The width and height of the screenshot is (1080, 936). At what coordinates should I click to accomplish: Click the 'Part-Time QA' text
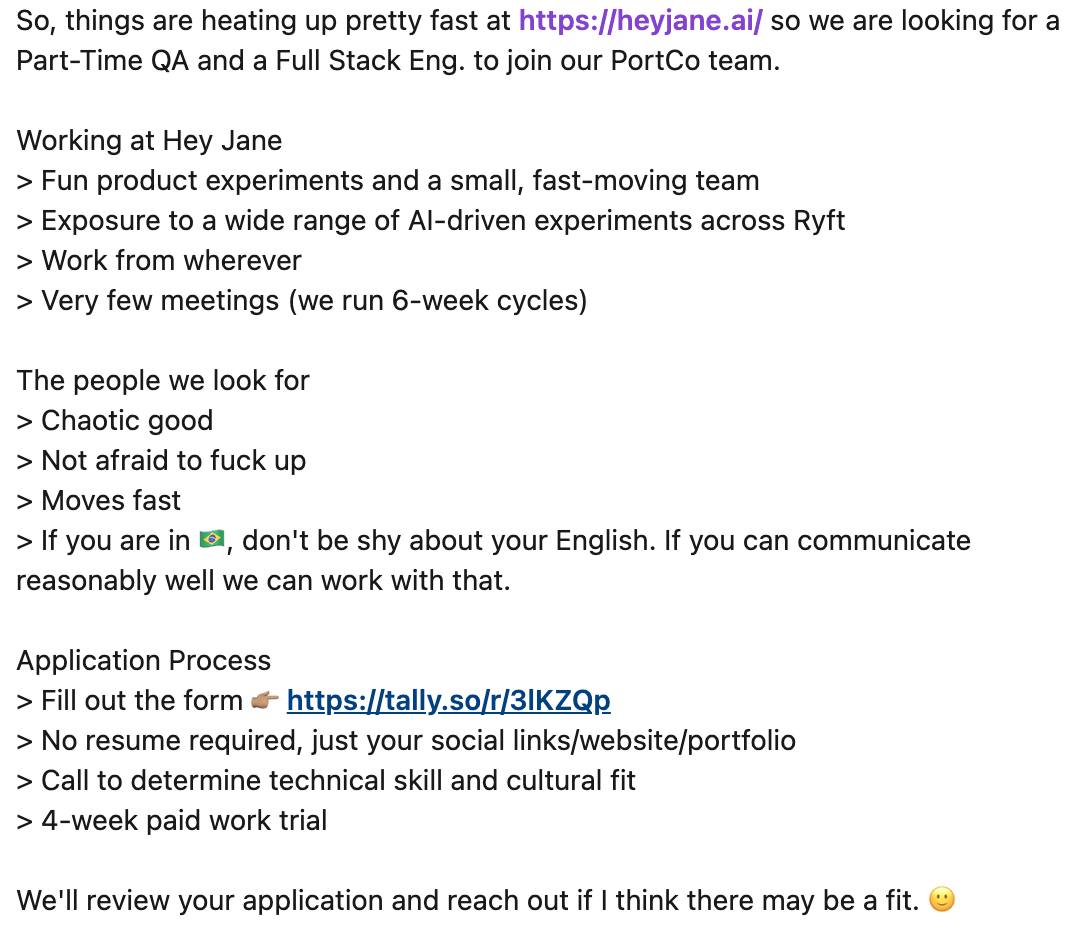[x=103, y=61]
